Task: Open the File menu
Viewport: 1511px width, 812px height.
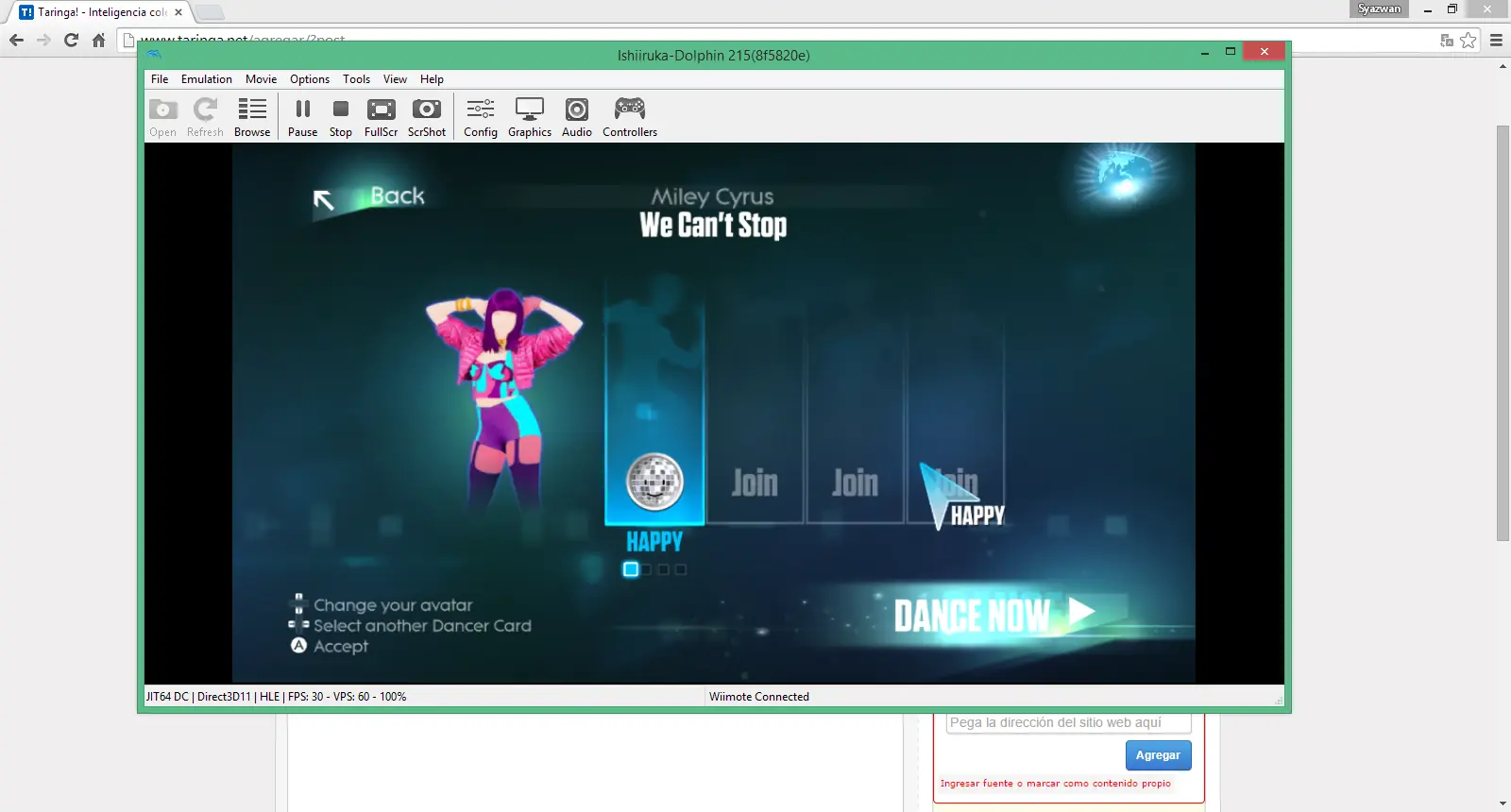Action: pyautogui.click(x=160, y=79)
